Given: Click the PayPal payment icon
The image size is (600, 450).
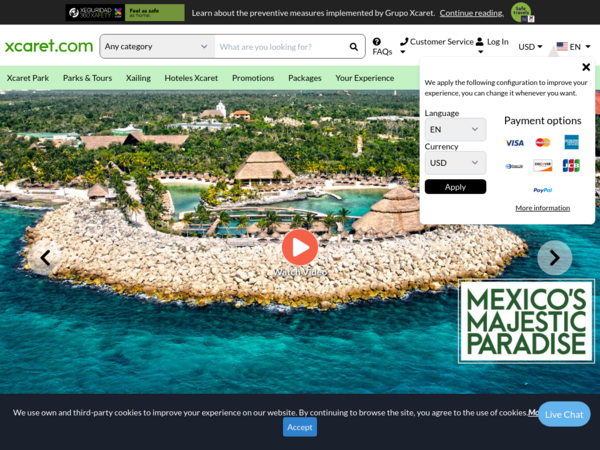Looking at the screenshot, I should coord(542,190).
